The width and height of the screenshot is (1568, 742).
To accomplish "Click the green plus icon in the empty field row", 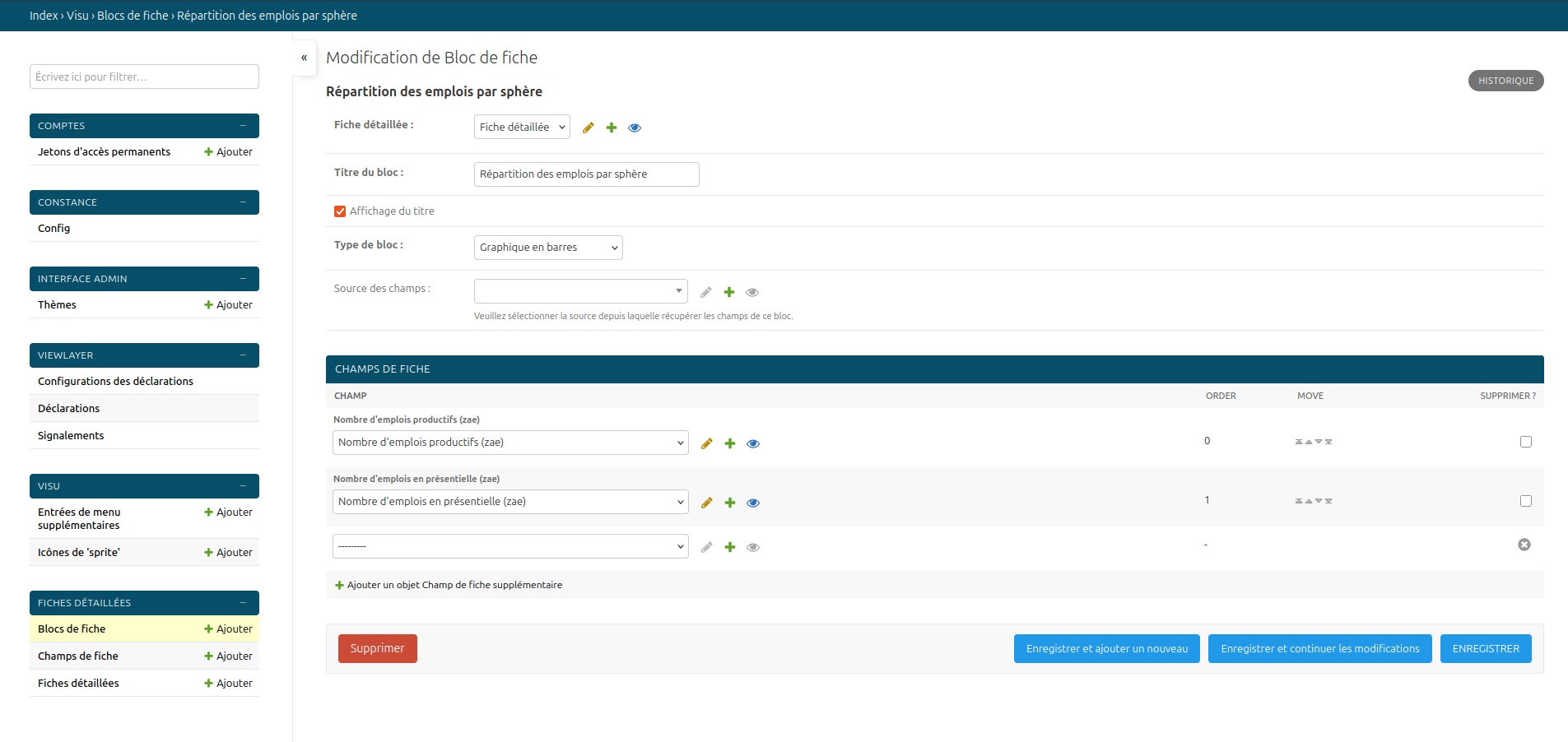I will (x=730, y=547).
